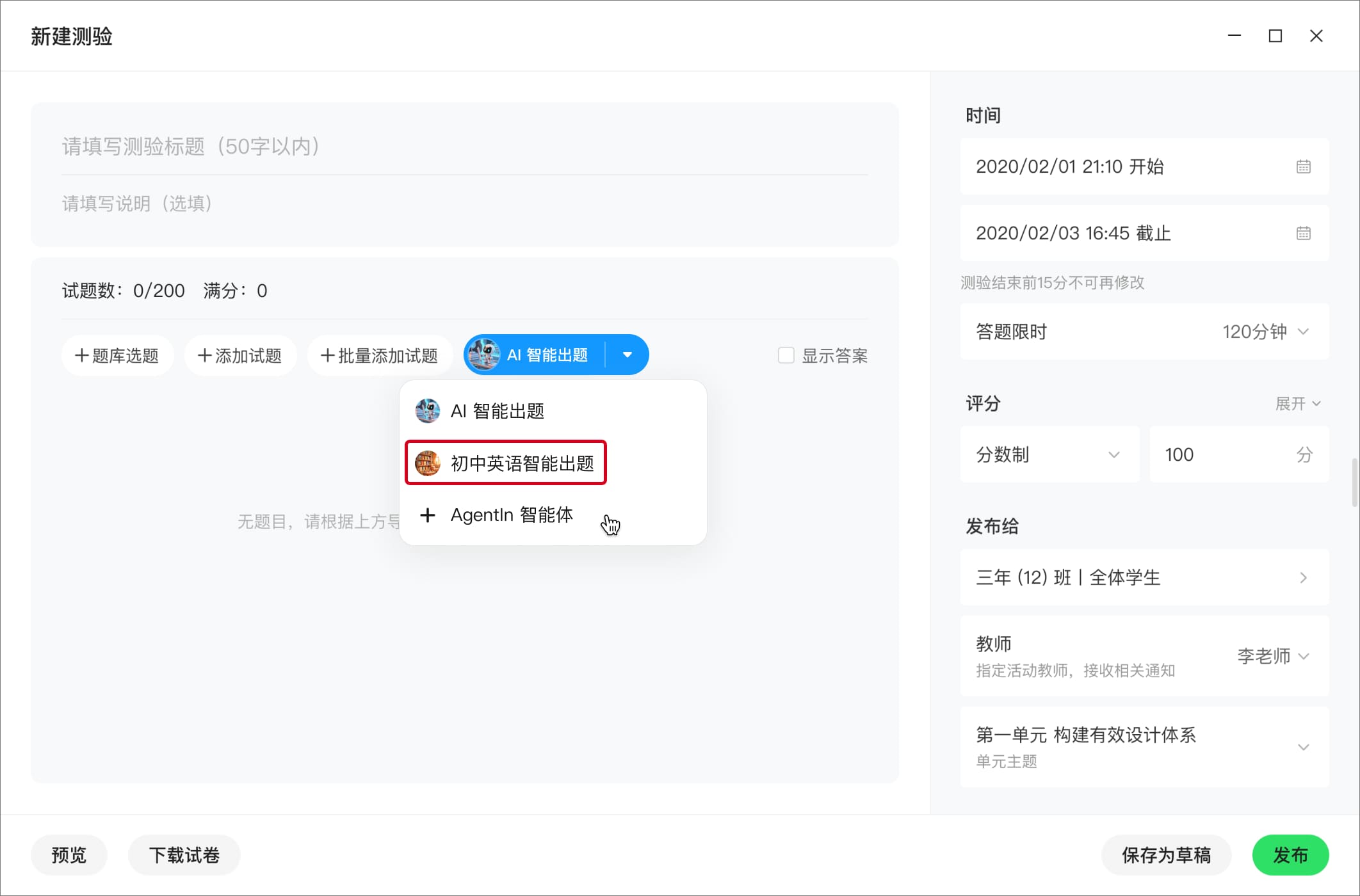Image resolution: width=1360 pixels, height=896 pixels.
Task: Choose 初中英语智能出题 from the menu
Action: 521,463
